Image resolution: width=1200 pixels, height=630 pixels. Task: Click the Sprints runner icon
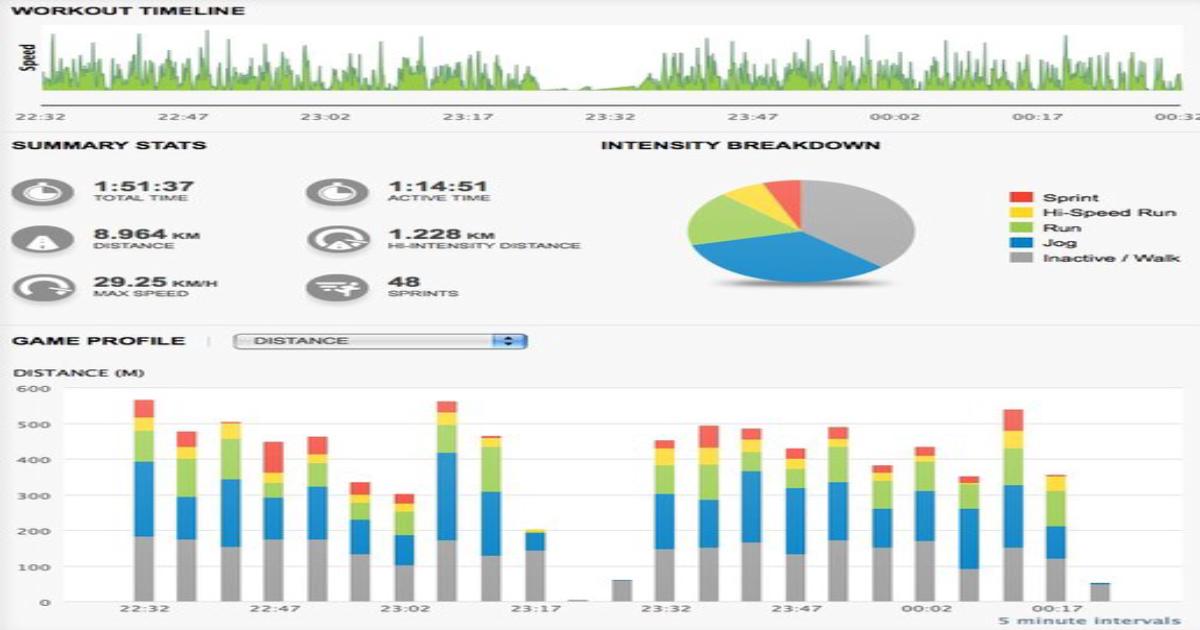click(x=337, y=288)
